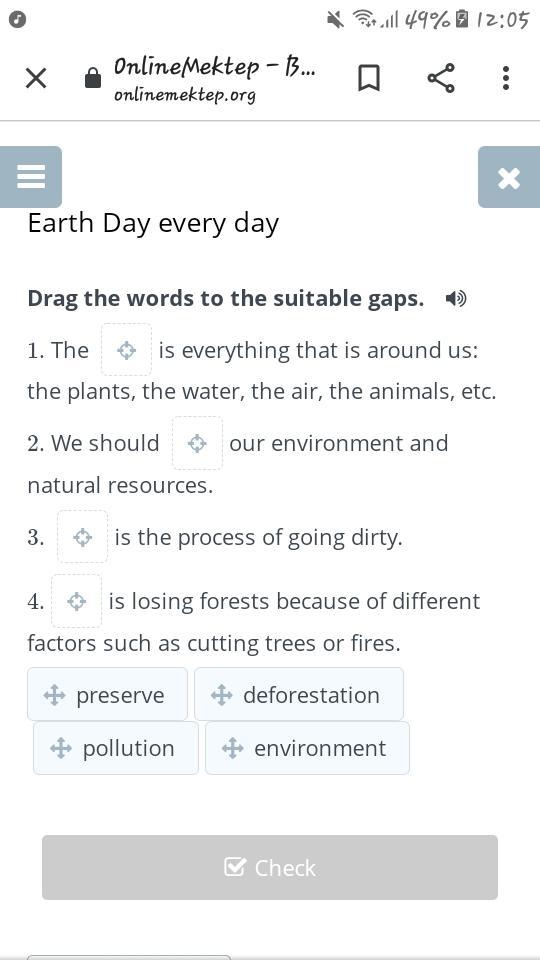Select the 'pollution' word tile
This screenshot has height=960, width=540.
pyautogui.click(x=116, y=748)
